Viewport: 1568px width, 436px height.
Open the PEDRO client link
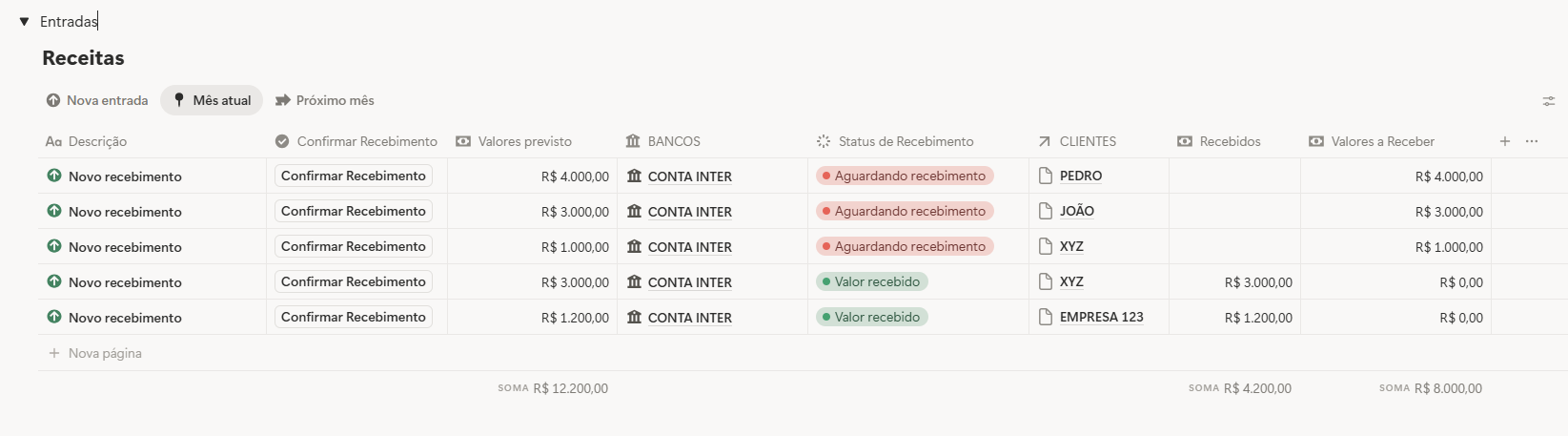[1081, 176]
